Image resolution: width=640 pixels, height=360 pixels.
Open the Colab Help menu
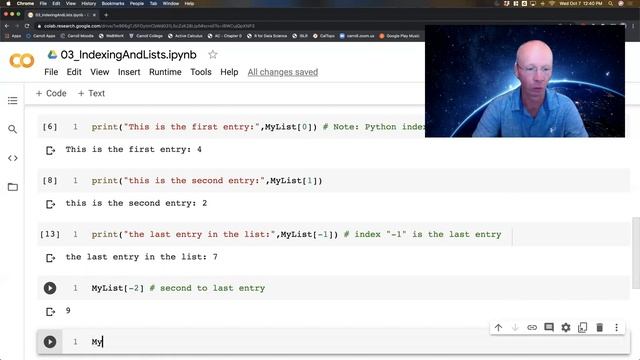point(229,72)
